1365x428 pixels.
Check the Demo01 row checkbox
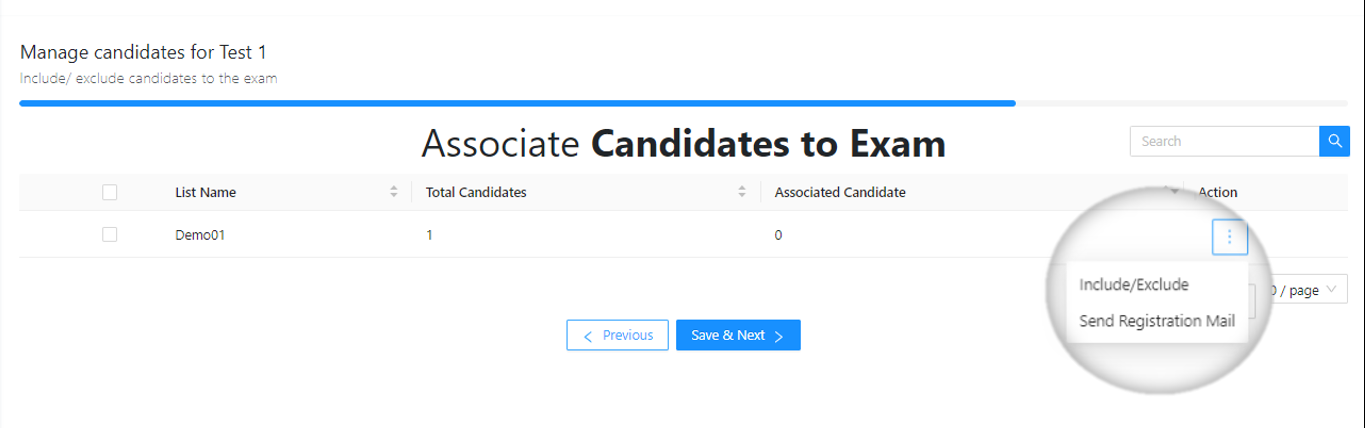click(110, 234)
